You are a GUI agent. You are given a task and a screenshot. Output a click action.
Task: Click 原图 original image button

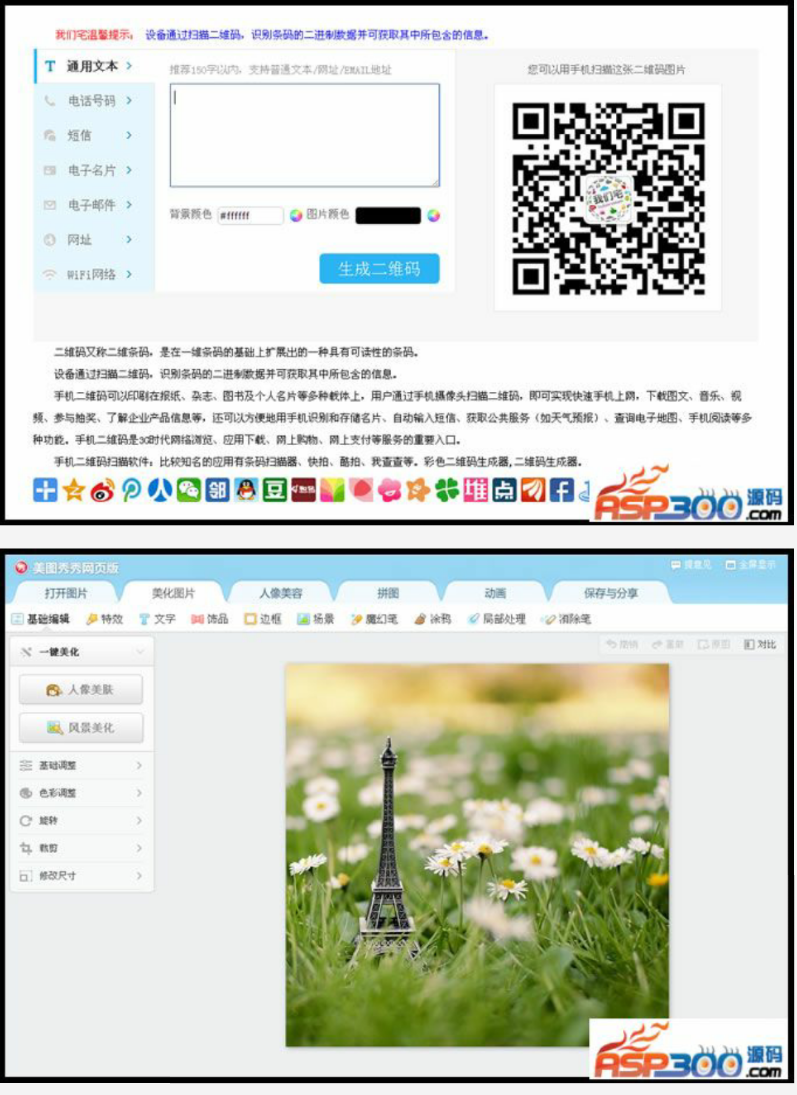tap(714, 645)
